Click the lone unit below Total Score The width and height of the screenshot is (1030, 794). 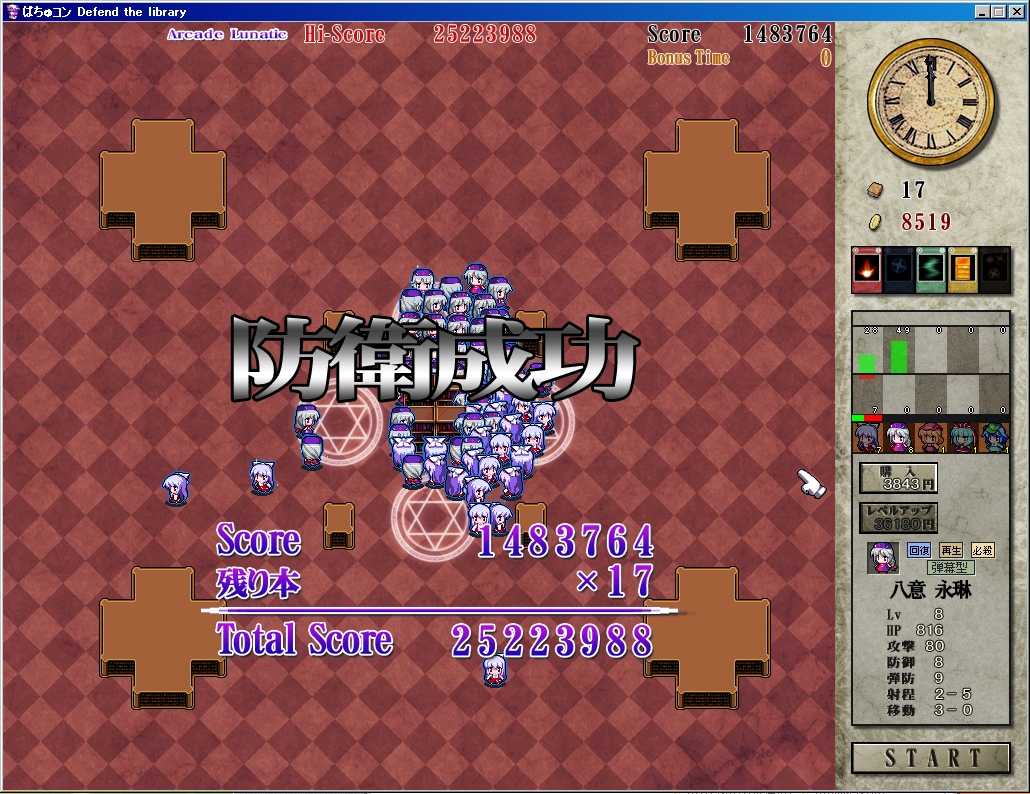(x=495, y=671)
